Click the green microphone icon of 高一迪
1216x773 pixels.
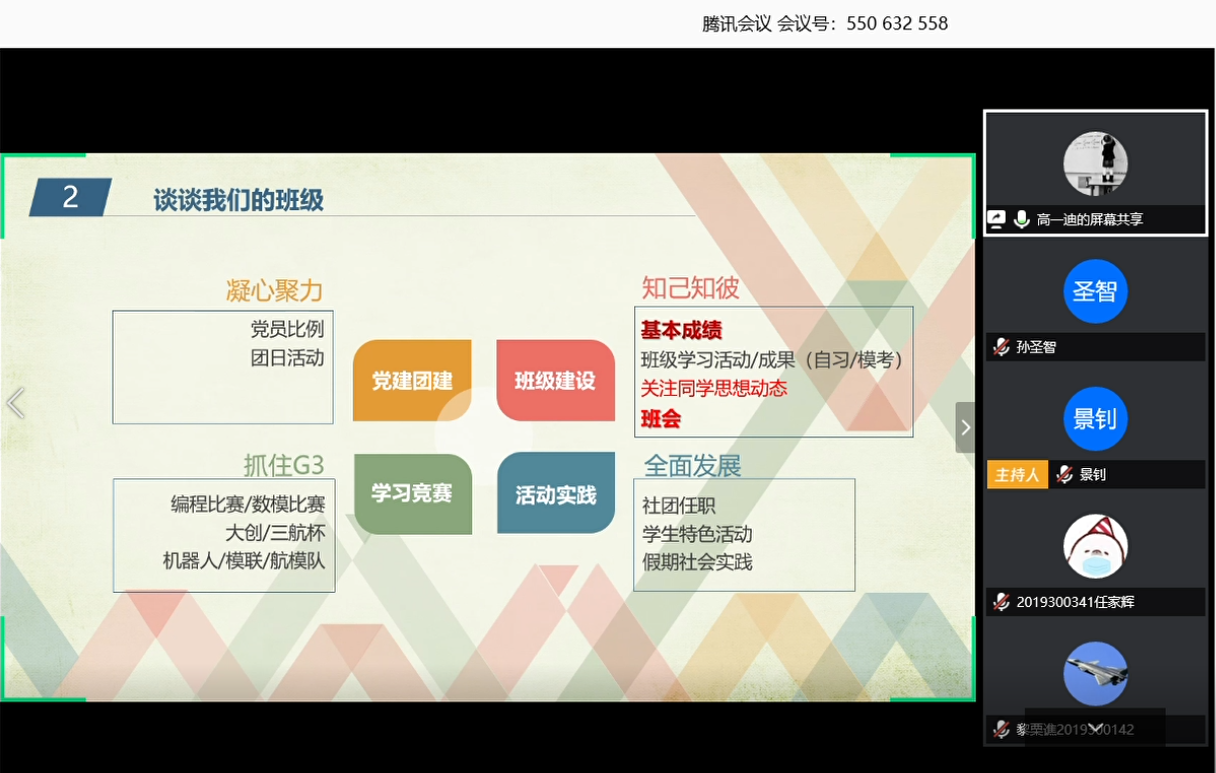coord(1021,220)
